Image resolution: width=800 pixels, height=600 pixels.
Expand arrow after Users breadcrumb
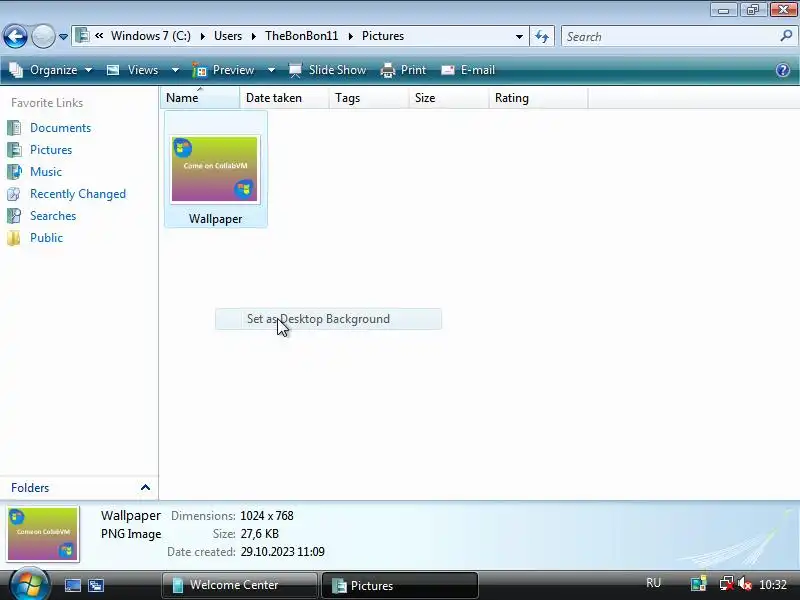click(254, 36)
